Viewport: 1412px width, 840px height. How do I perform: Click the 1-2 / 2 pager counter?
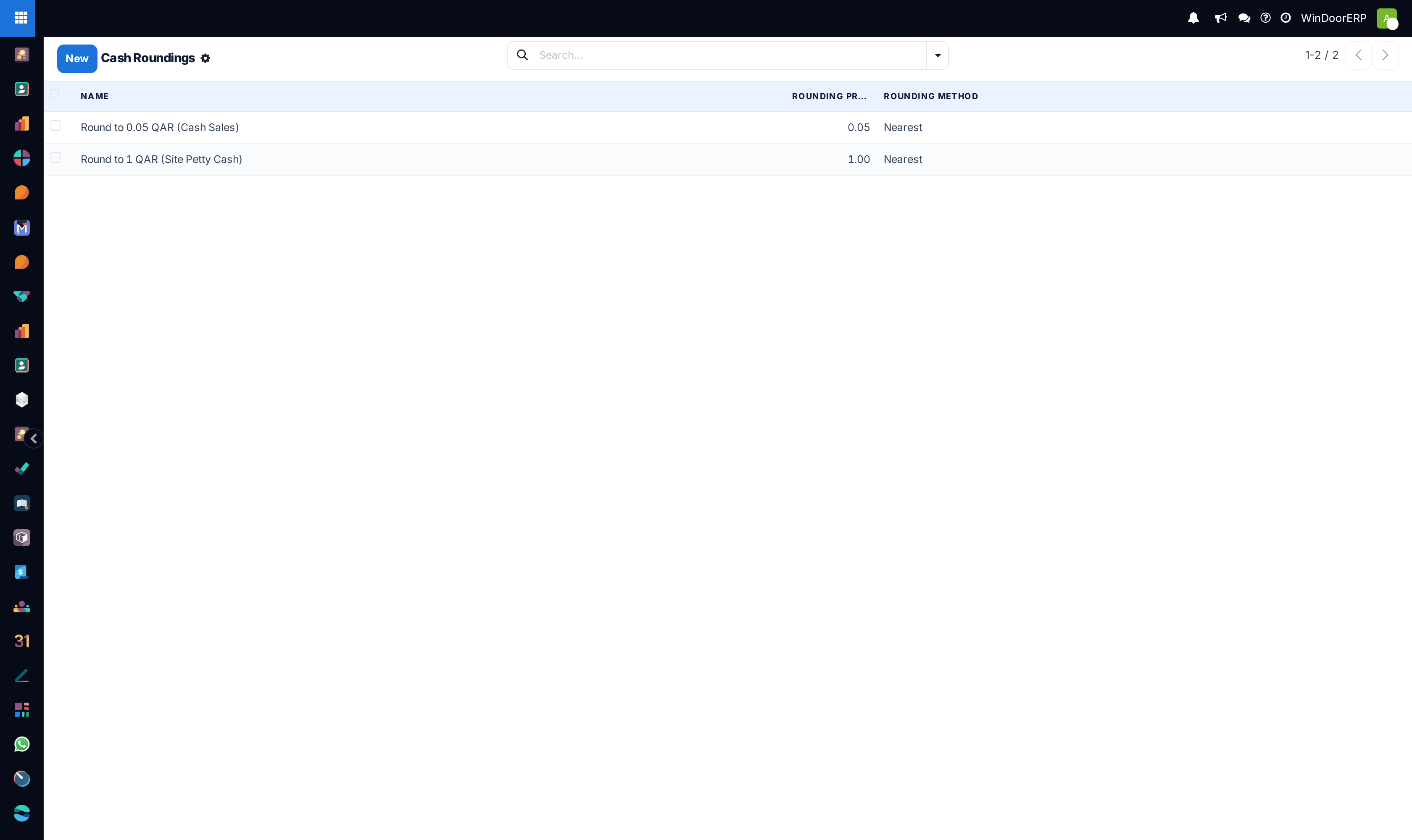[1321, 55]
